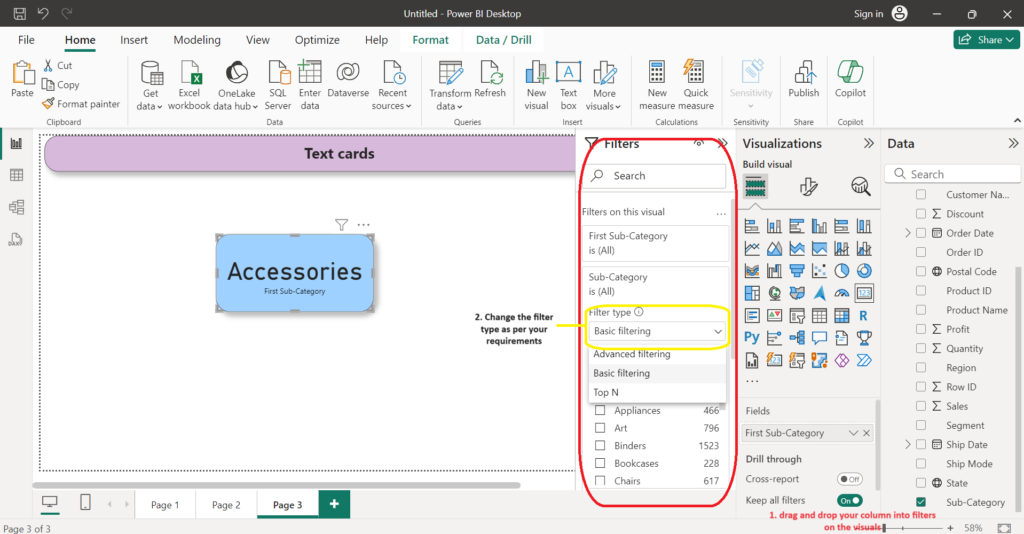Viewport: 1024px width, 534px height.
Task: Check the Profit field checkbox
Action: [921, 329]
